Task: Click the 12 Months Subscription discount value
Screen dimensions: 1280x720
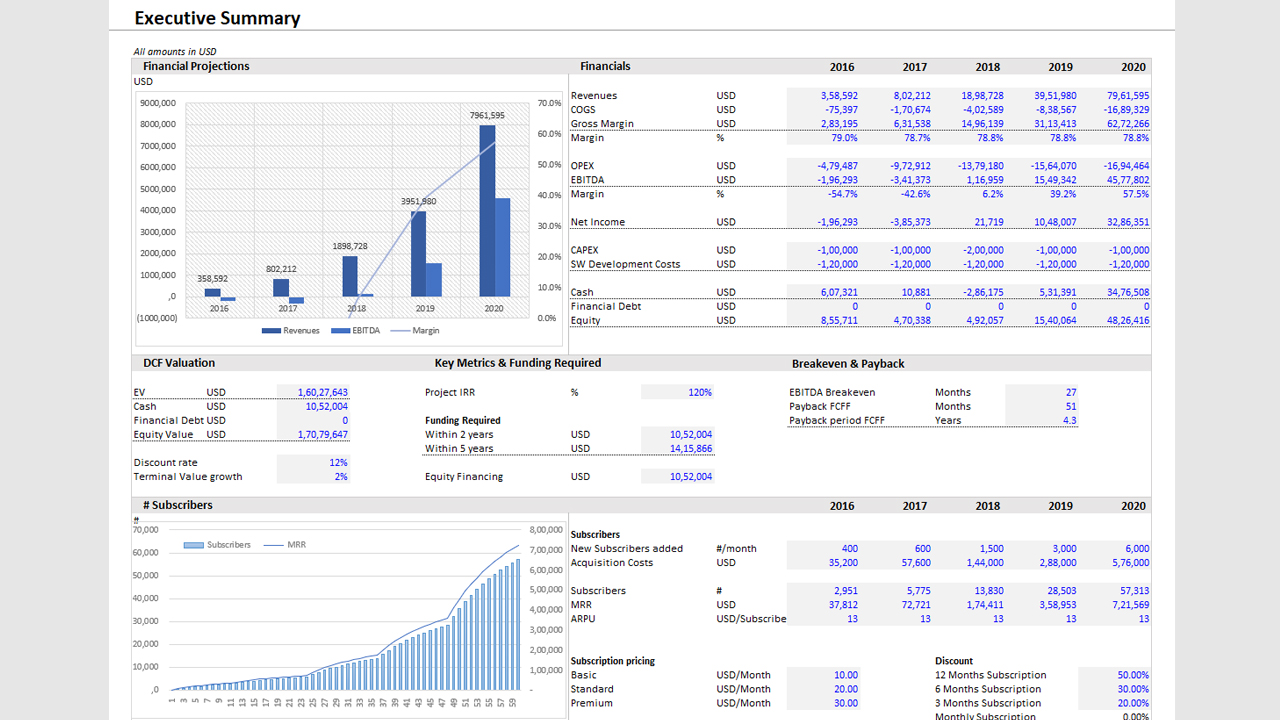Action: (x=1114, y=675)
